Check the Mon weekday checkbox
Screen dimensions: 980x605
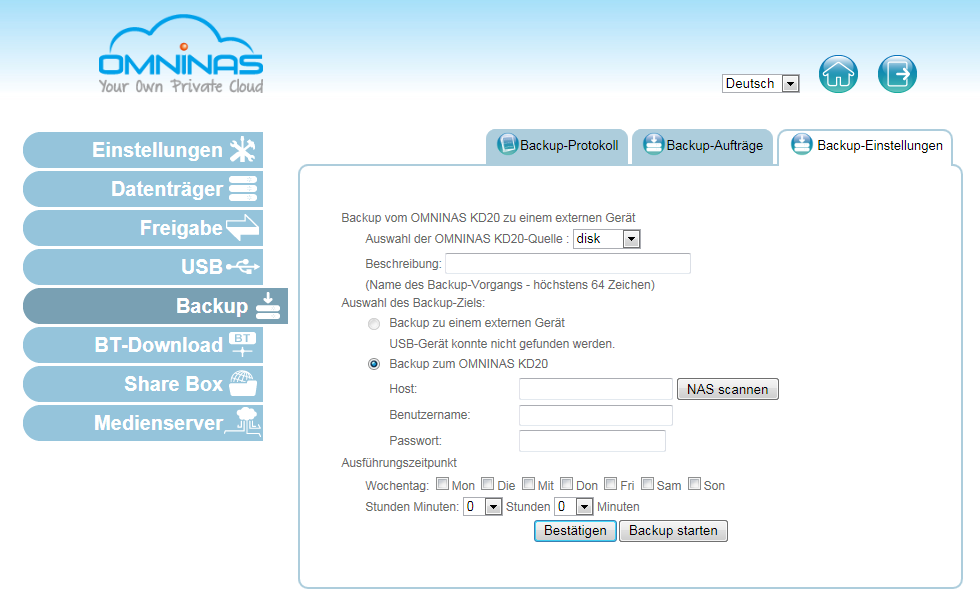442,484
